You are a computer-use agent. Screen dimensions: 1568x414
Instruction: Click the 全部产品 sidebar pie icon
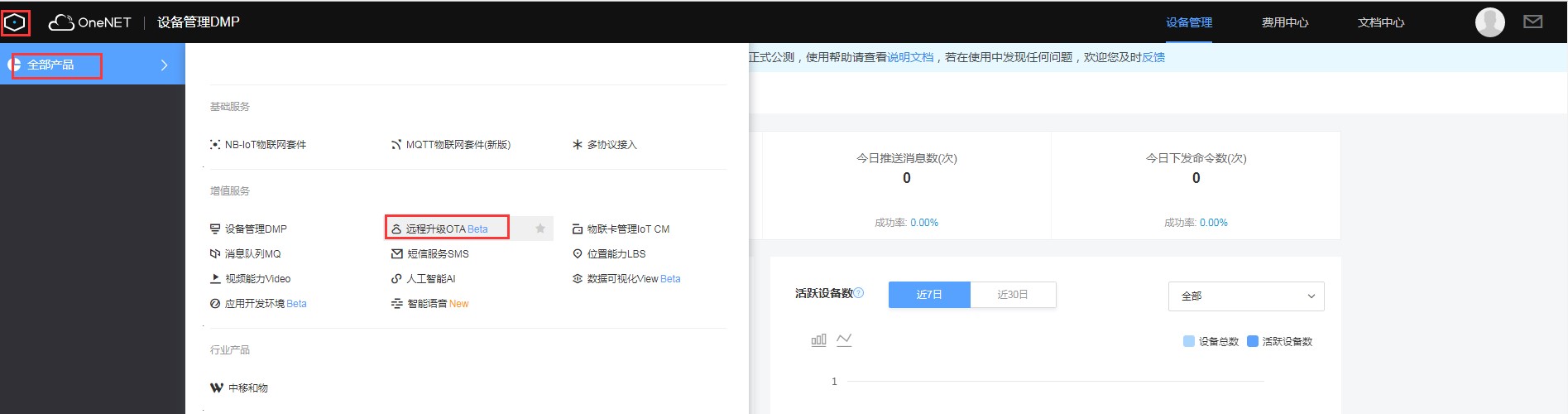click(14, 65)
